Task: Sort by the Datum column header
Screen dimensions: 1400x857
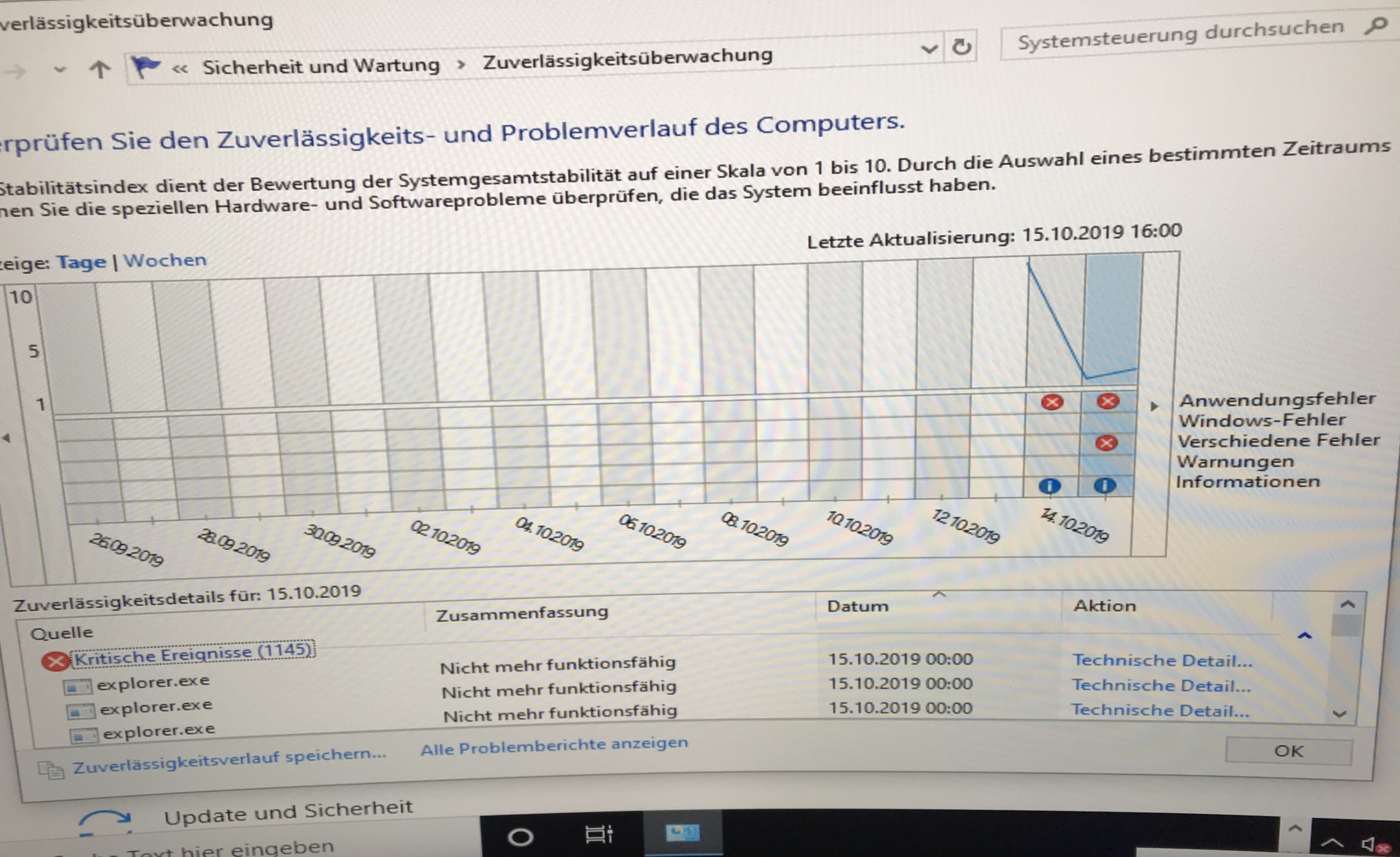Action: click(857, 606)
